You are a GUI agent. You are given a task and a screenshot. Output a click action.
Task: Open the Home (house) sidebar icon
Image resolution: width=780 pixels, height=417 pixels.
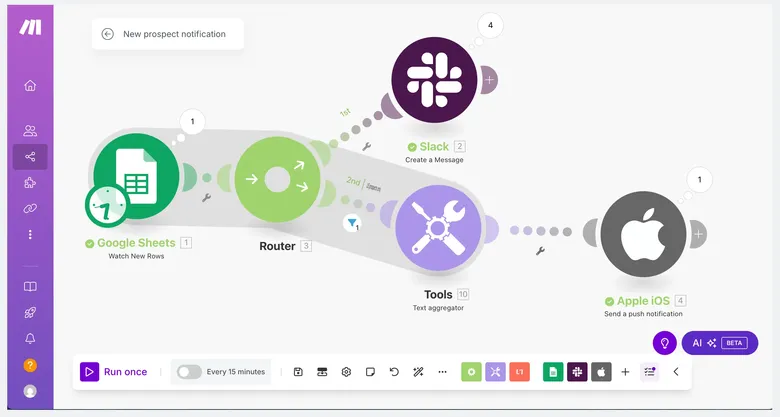pyautogui.click(x=30, y=86)
